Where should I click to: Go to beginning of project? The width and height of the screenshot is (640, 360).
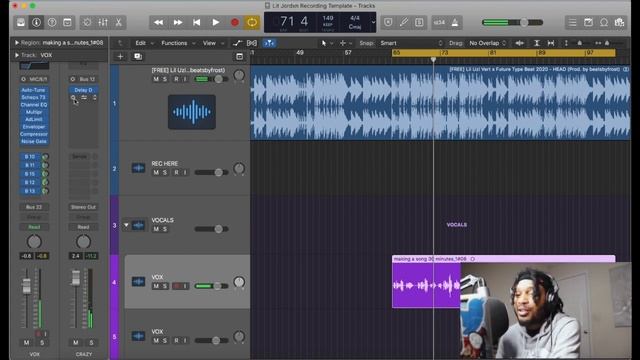click(x=196, y=22)
